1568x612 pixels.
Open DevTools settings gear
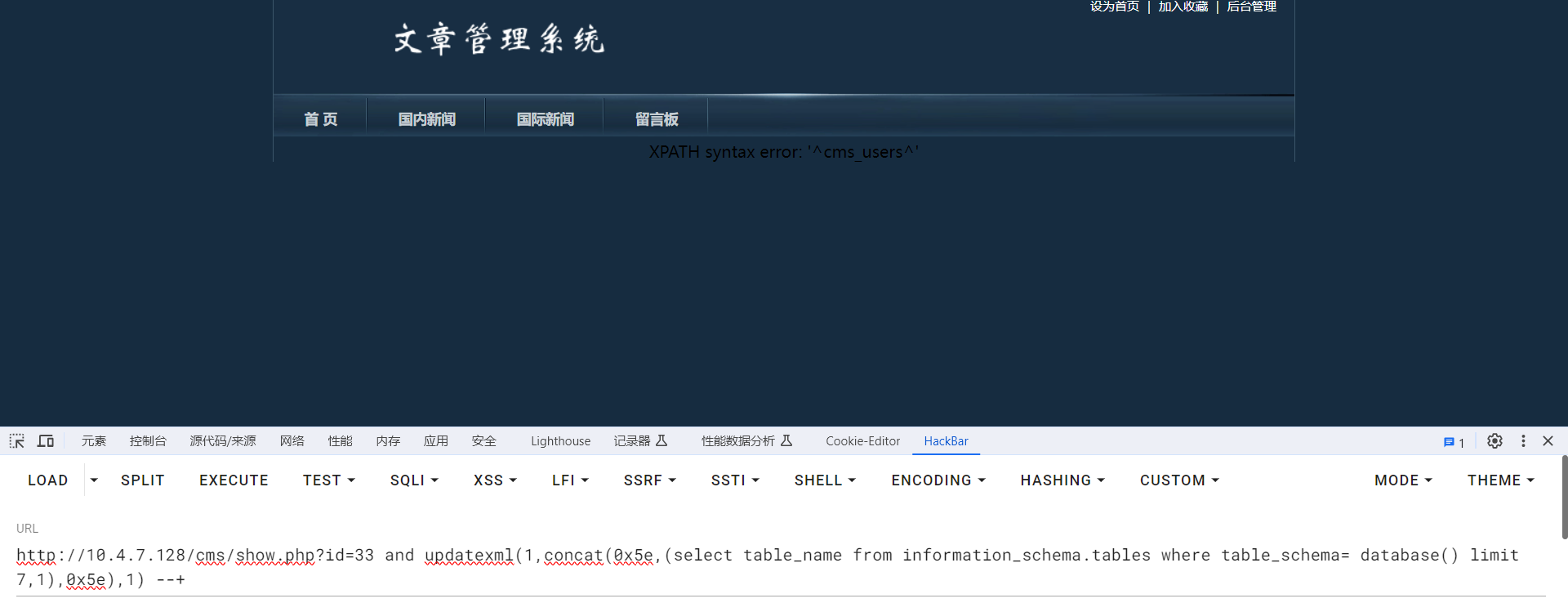[1494, 441]
